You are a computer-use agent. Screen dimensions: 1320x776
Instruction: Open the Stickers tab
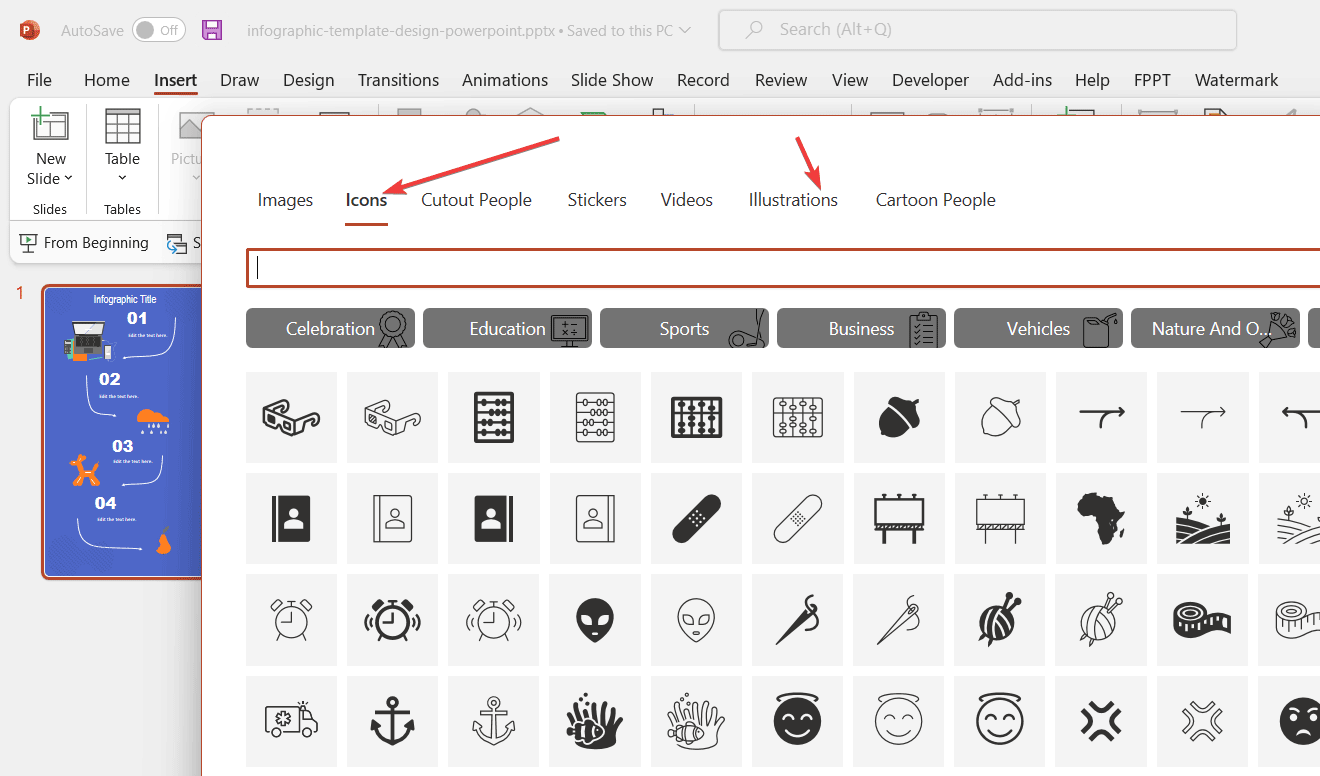(597, 200)
